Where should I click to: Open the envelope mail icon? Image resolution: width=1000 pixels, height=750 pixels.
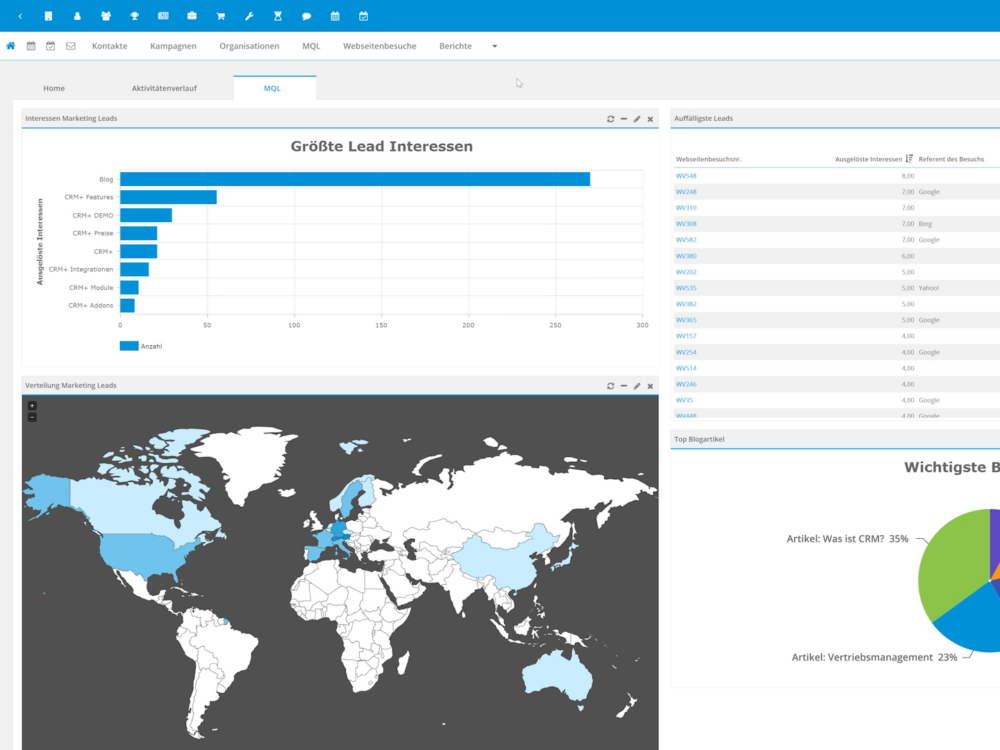point(70,46)
